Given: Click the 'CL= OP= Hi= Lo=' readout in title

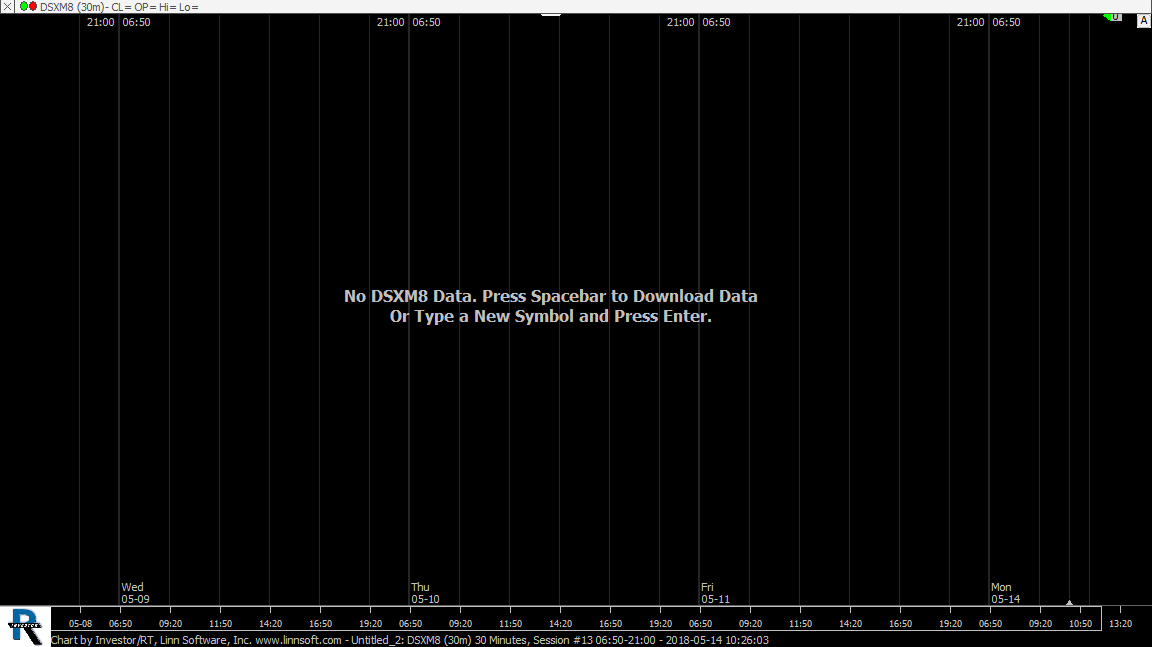Looking at the screenshot, I should tap(155, 7).
